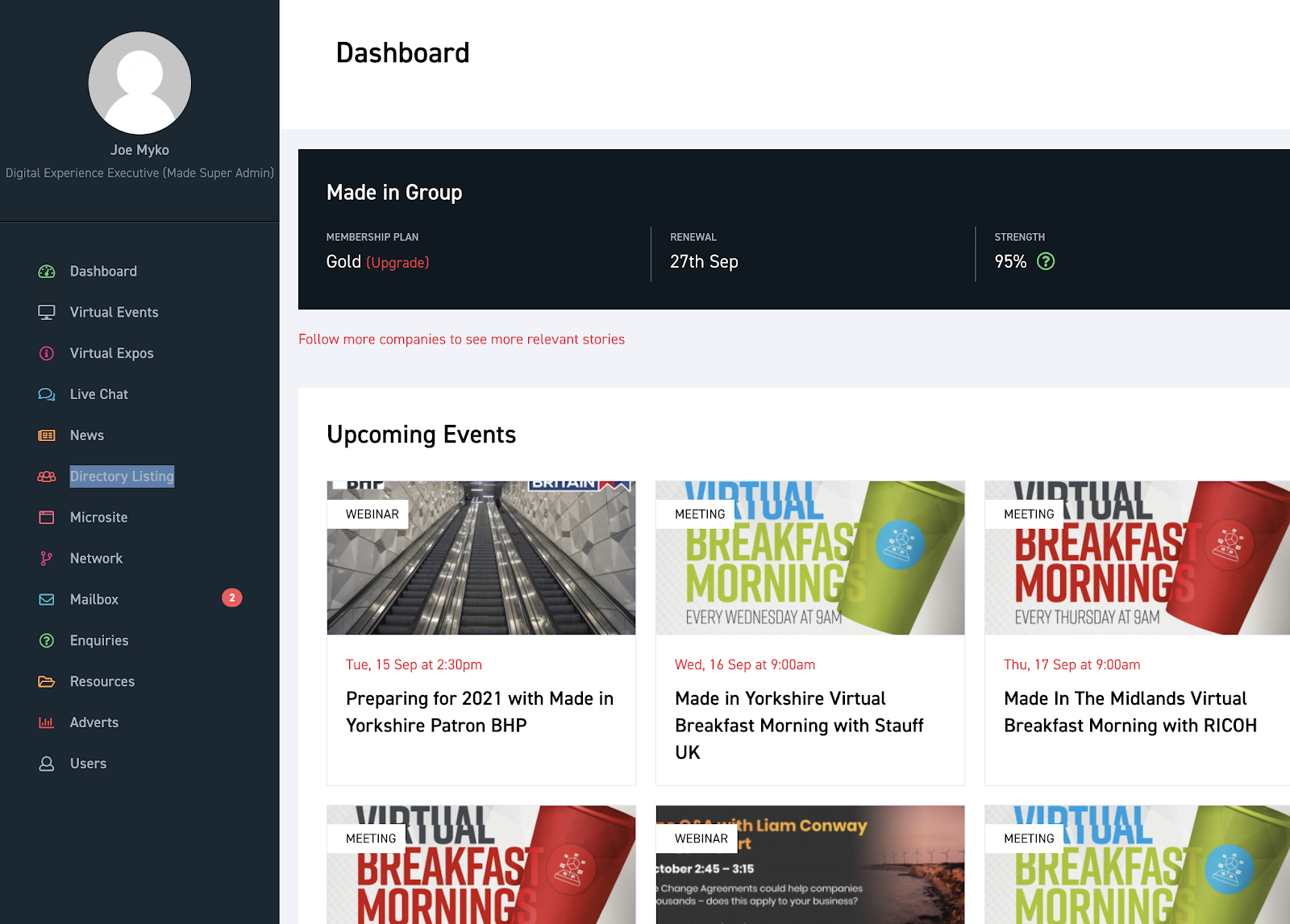
Task: Open the Microsite menu item
Action: coord(98,518)
